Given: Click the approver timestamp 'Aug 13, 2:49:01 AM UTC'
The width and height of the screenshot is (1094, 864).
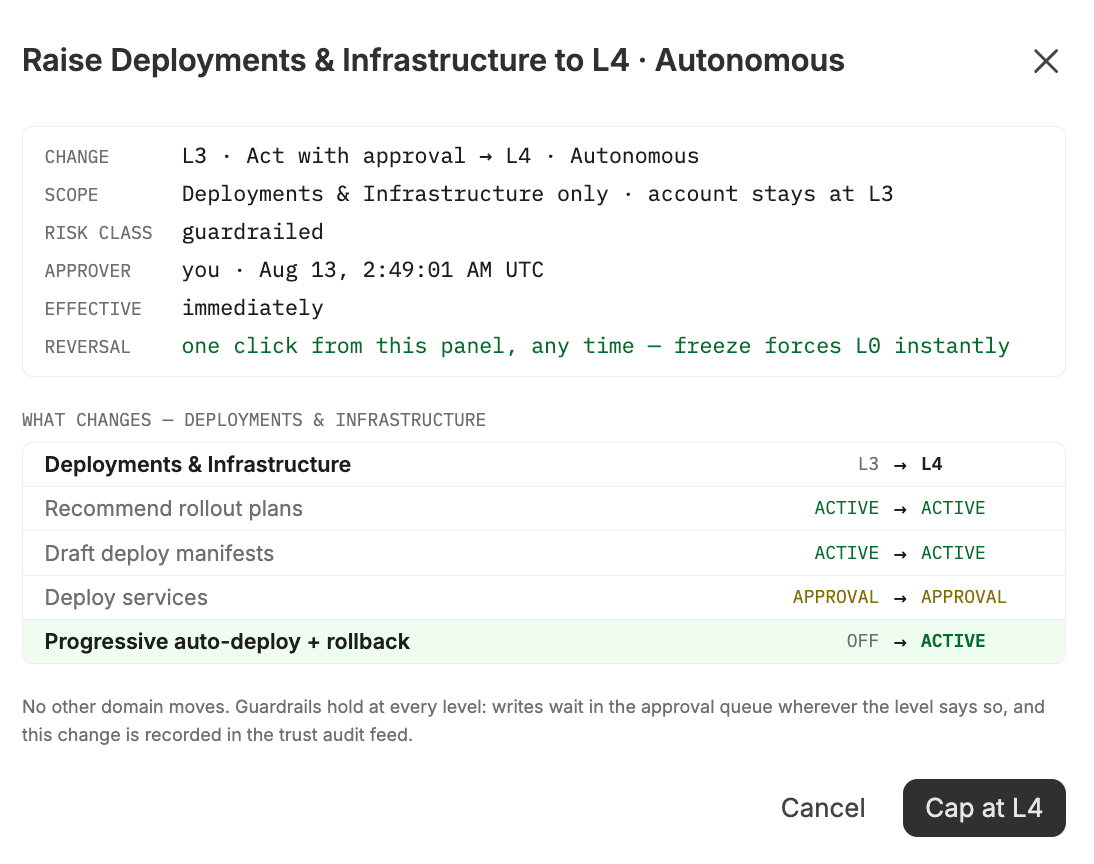Looking at the screenshot, I should click(401, 270).
